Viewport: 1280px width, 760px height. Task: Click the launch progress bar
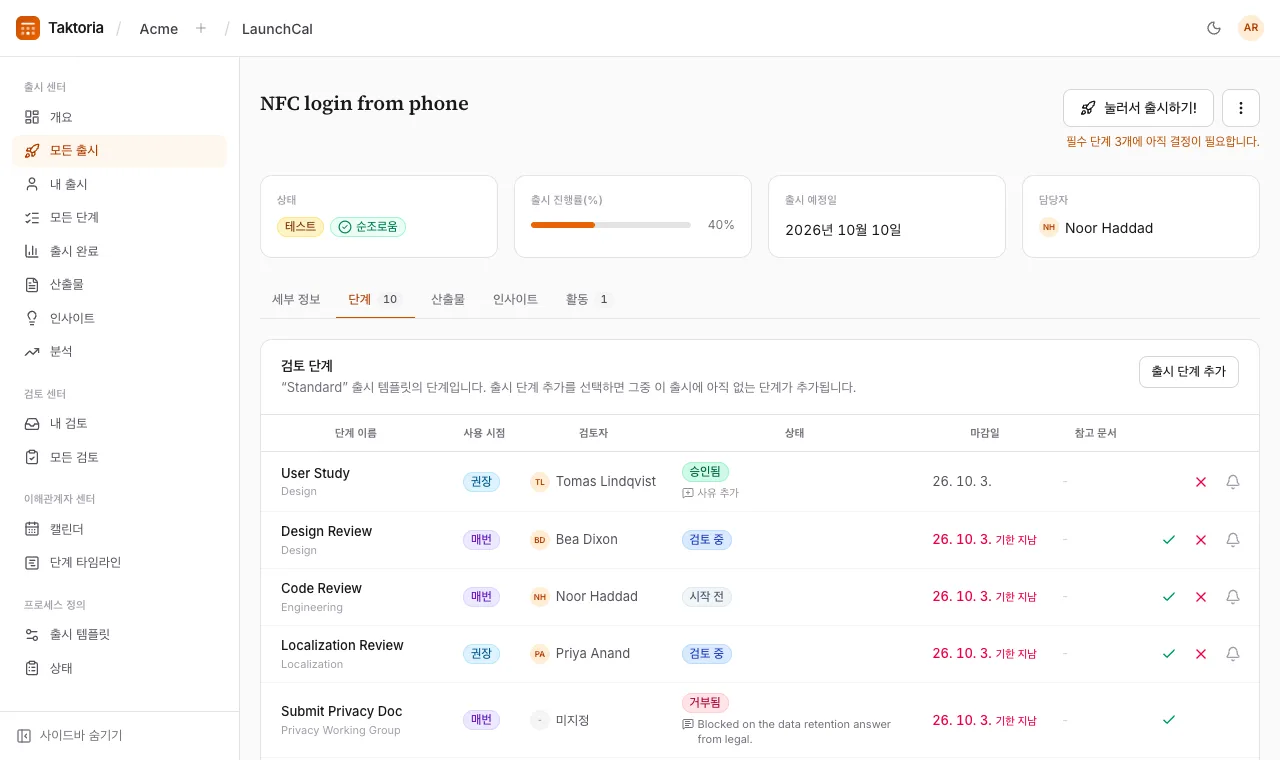pos(611,225)
